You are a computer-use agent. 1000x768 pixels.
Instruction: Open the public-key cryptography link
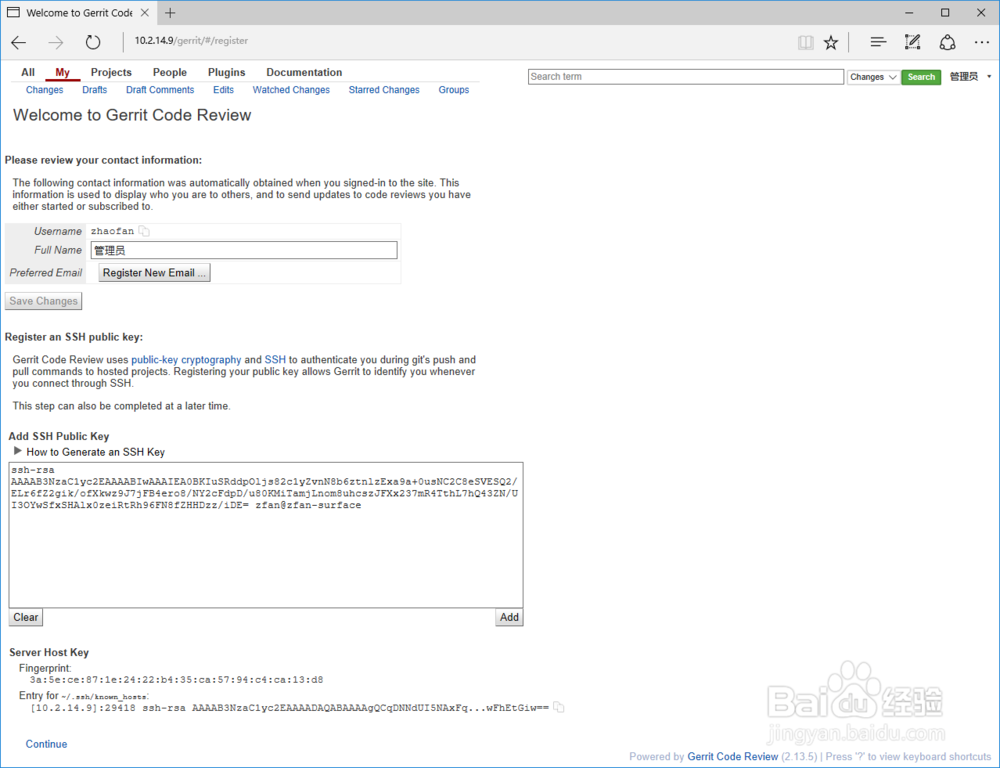(x=186, y=359)
